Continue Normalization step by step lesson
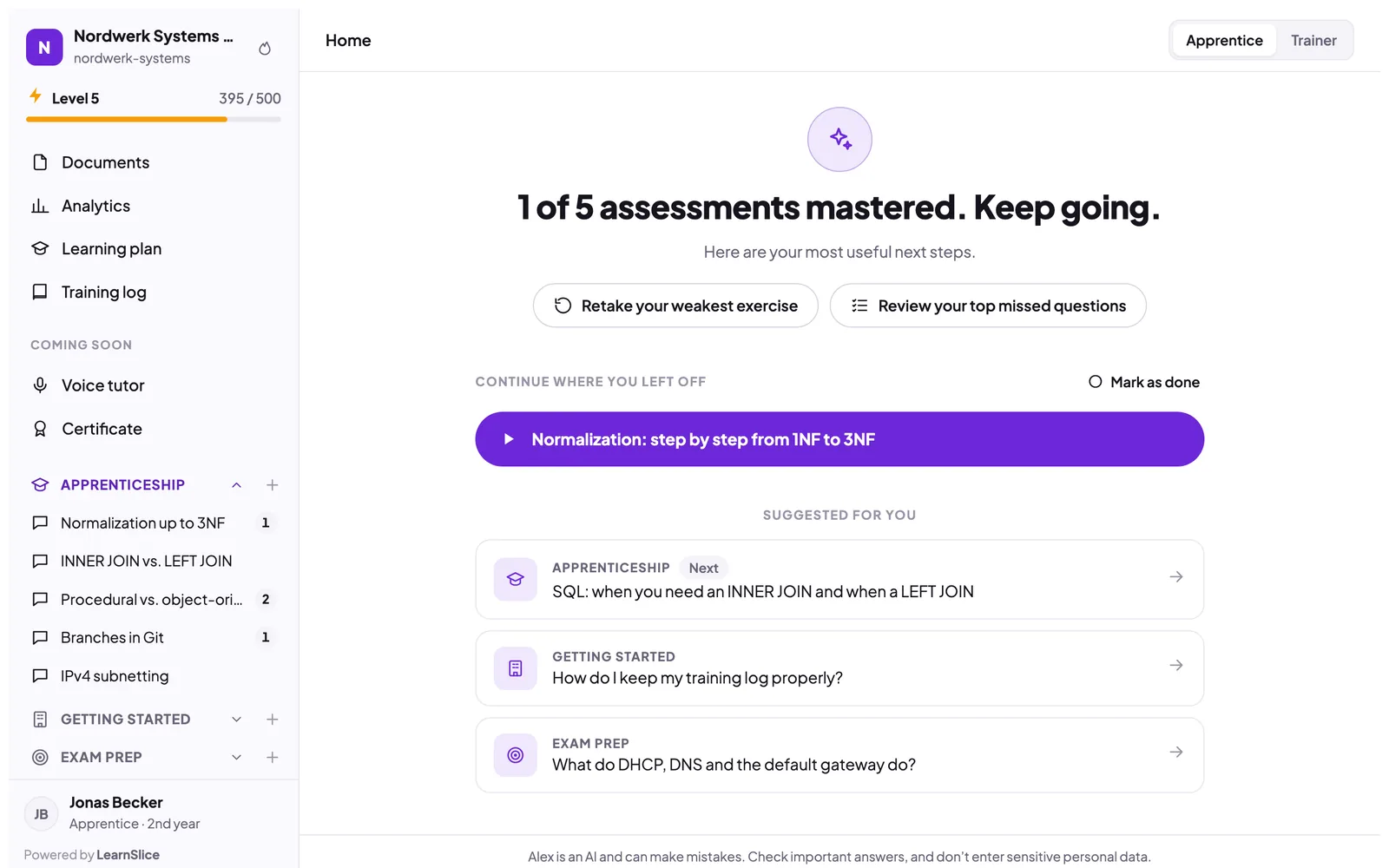This screenshot has width=1389, height=868. point(839,439)
